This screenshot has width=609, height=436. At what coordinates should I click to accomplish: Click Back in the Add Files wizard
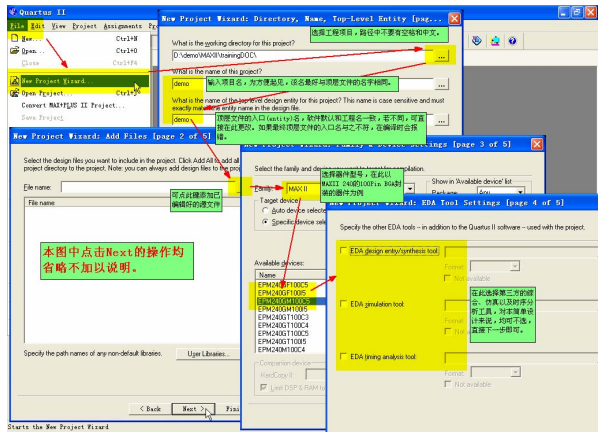(150, 408)
